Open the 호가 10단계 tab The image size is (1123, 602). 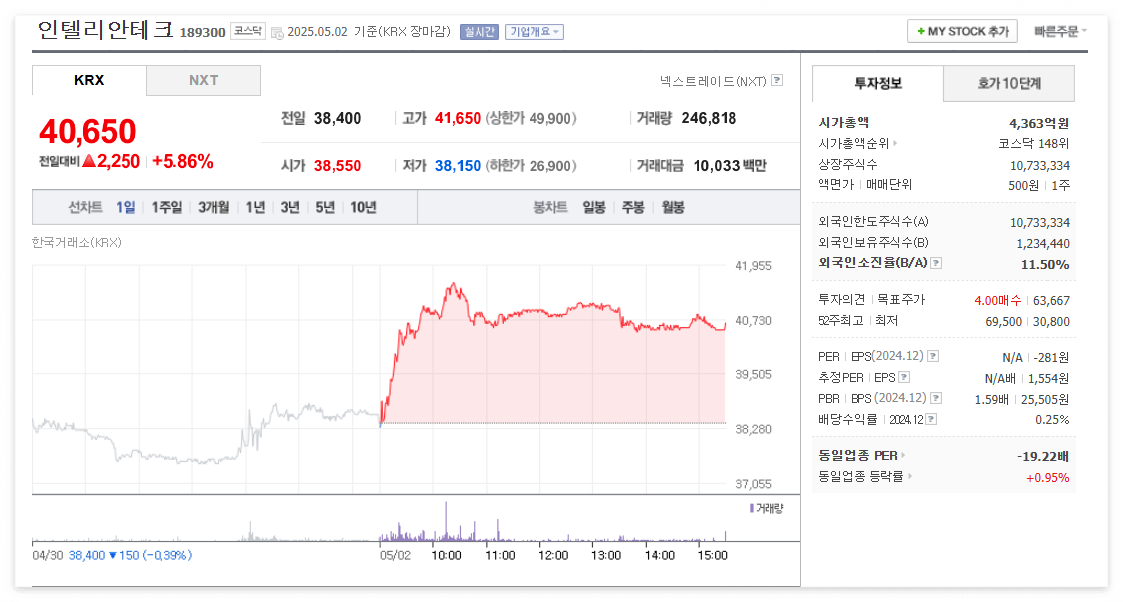pos(1008,84)
